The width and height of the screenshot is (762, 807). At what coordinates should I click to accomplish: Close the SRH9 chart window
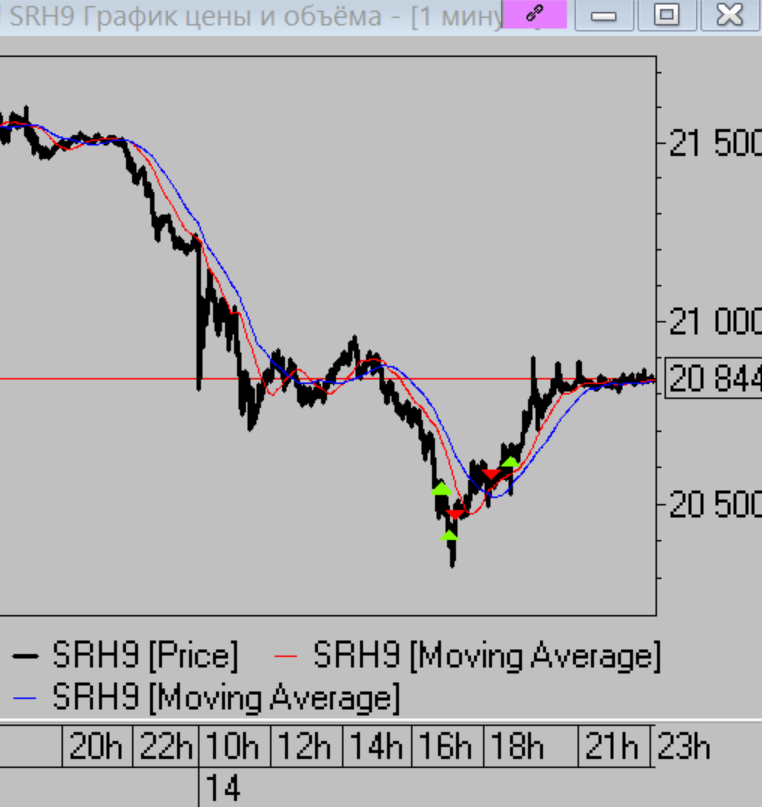coord(730,15)
